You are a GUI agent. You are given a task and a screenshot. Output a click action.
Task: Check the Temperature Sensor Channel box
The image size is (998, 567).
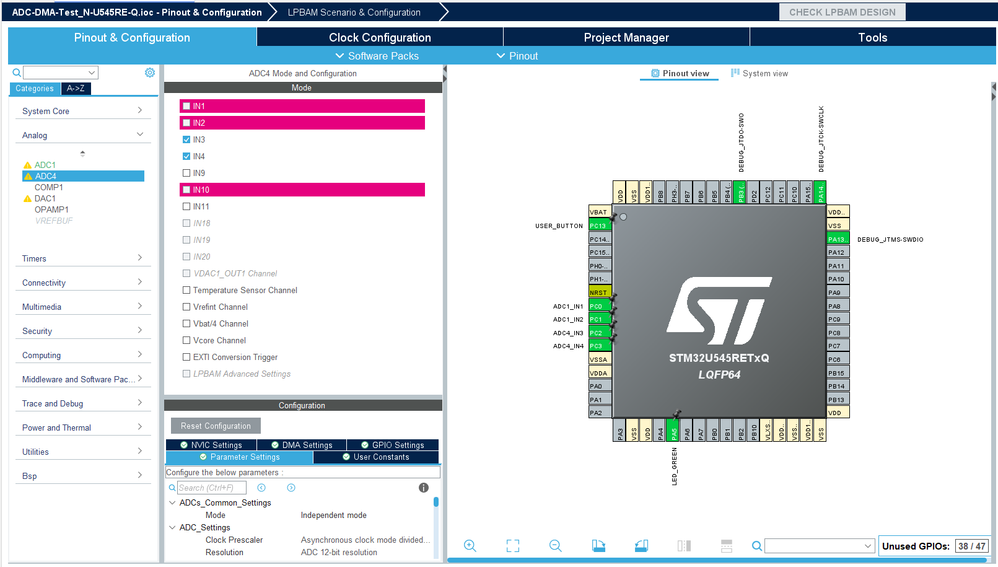click(x=186, y=290)
